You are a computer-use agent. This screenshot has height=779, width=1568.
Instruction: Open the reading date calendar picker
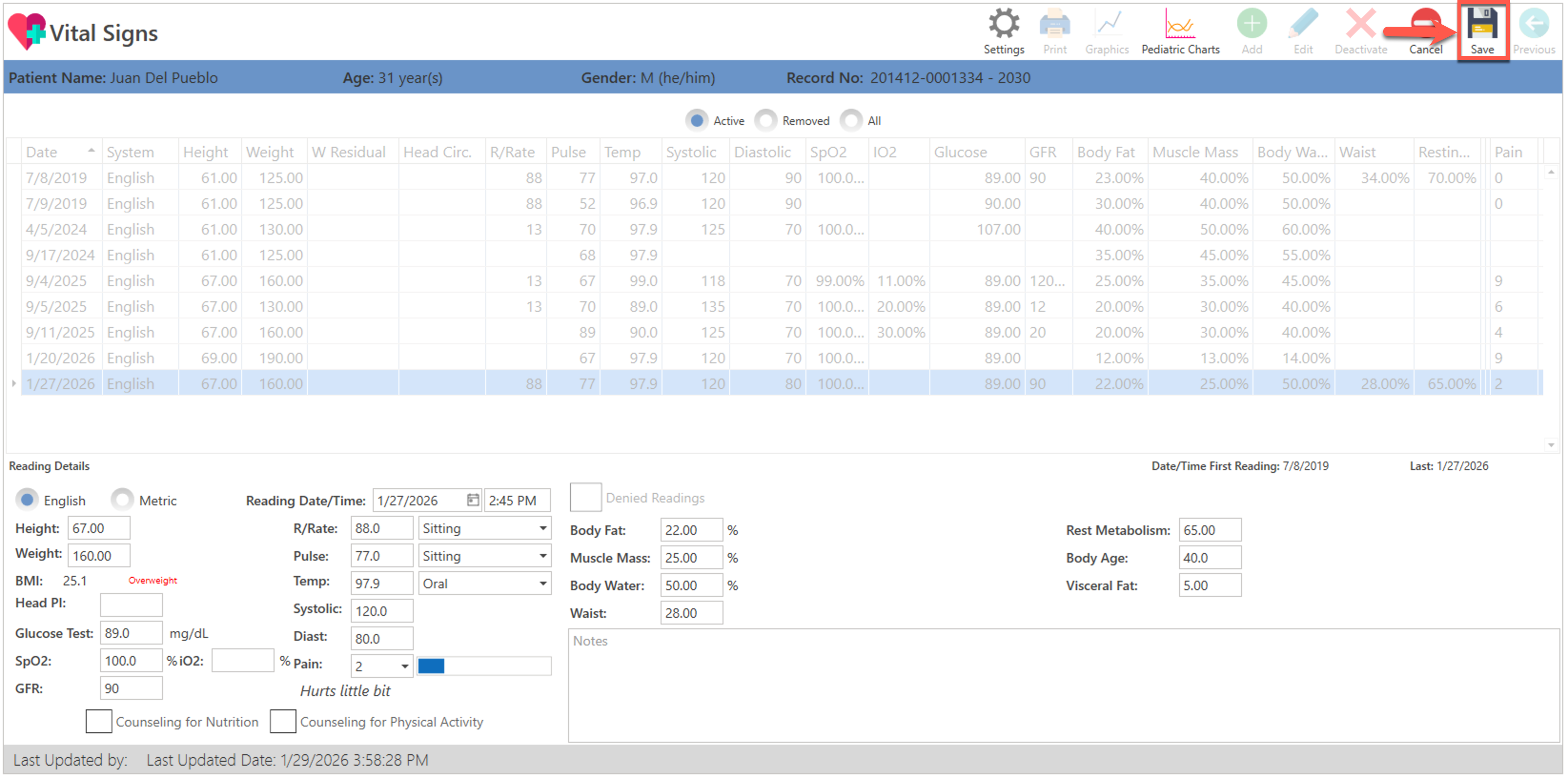(472, 500)
